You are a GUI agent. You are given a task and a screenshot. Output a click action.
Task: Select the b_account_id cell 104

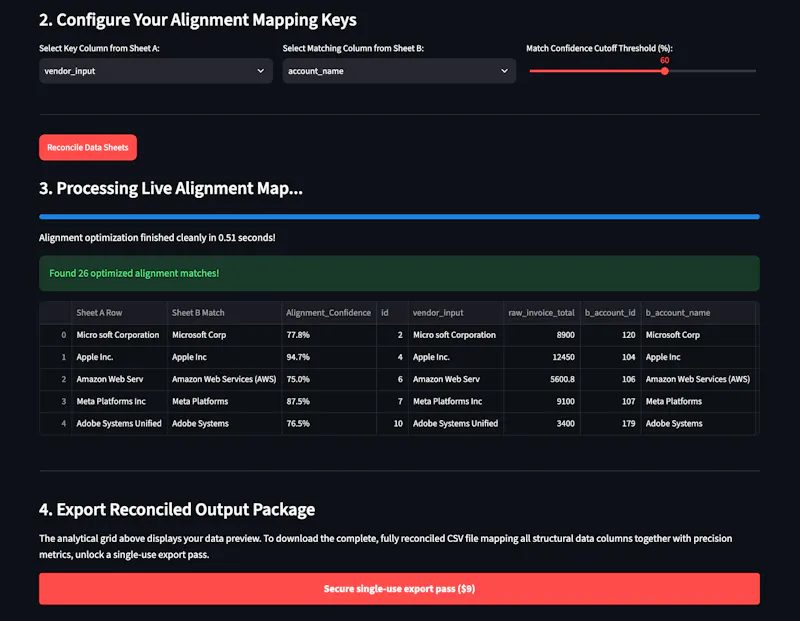(x=610, y=357)
